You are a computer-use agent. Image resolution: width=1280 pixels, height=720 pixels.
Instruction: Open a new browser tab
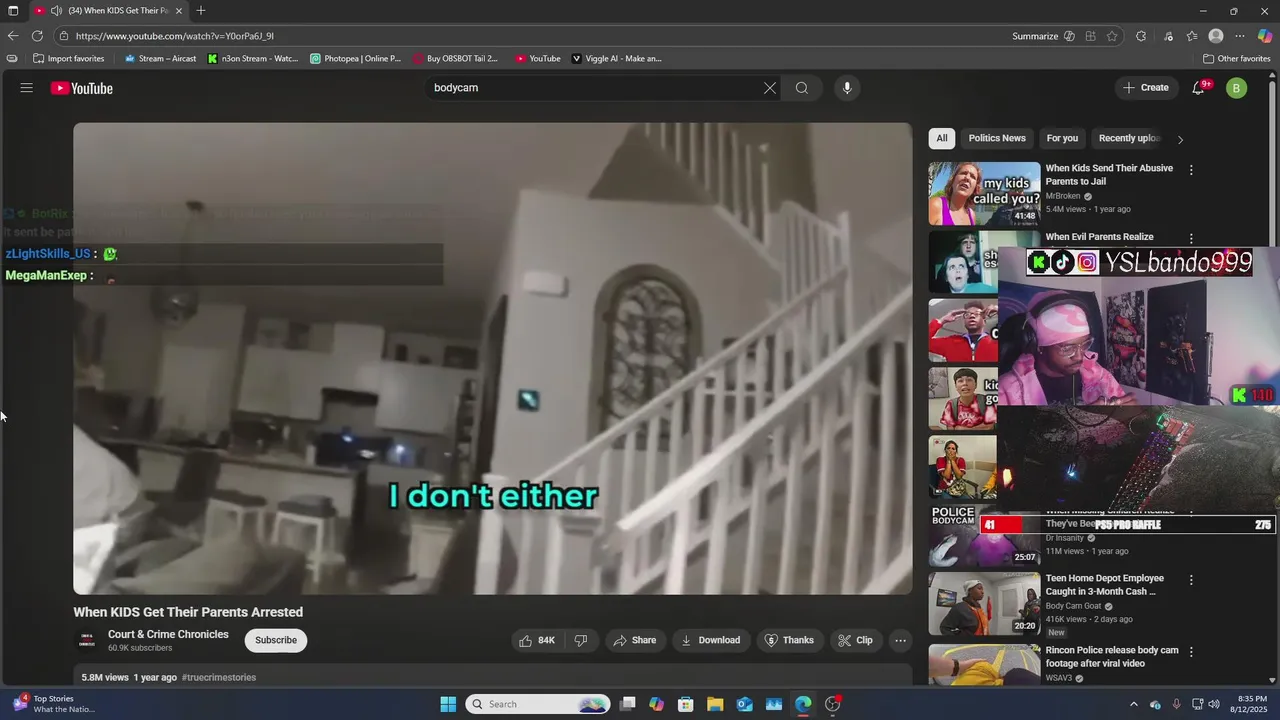pyautogui.click(x=201, y=11)
